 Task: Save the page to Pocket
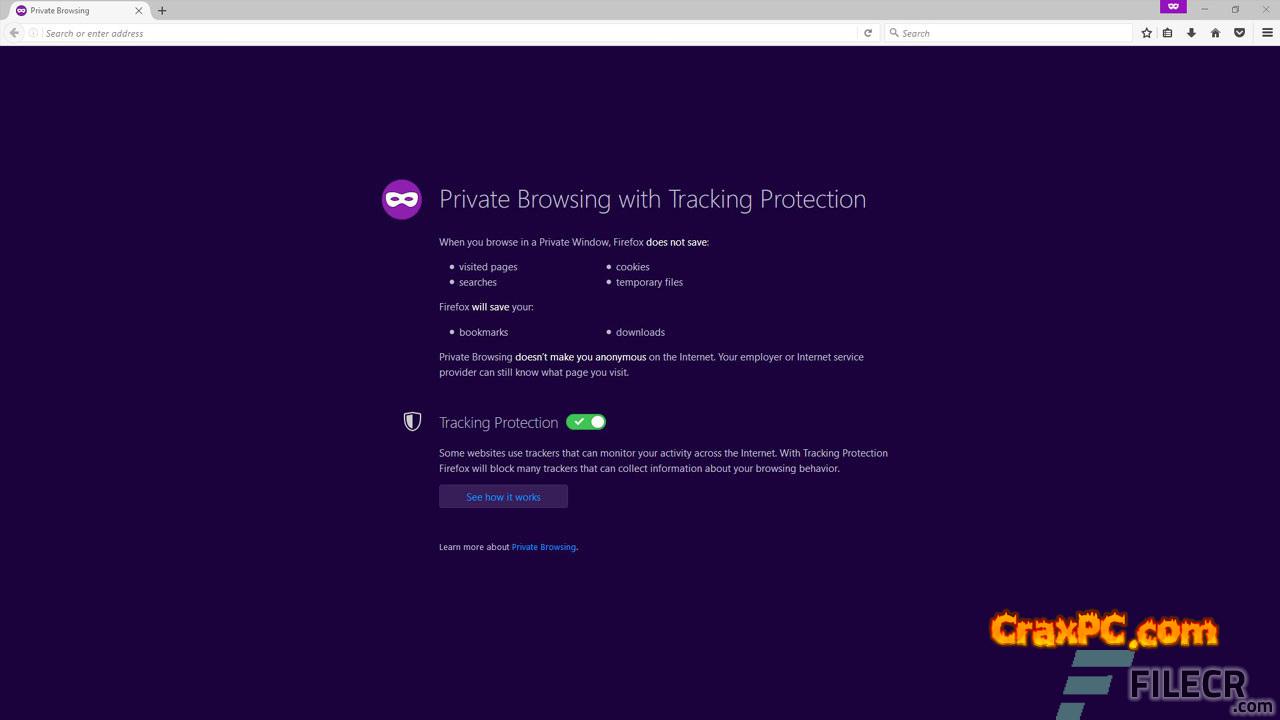pos(1239,33)
